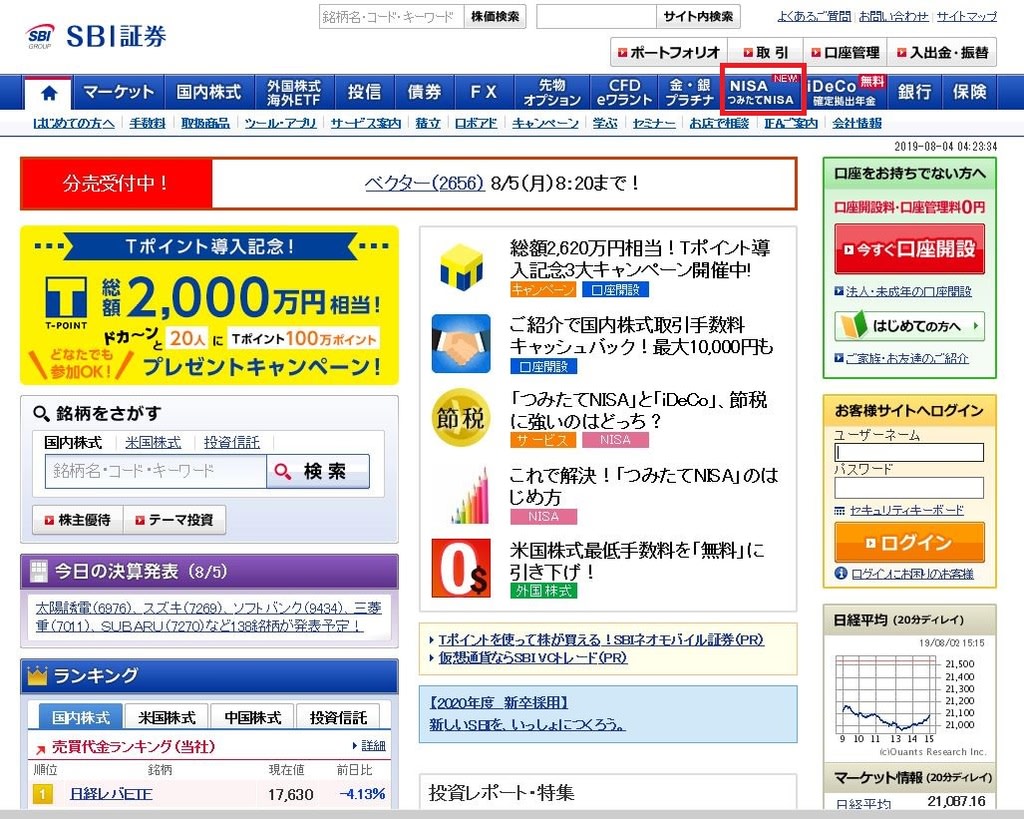Viewport: 1024px width, 819px height.
Task: Click the blue info icon under login
Action: click(841, 573)
